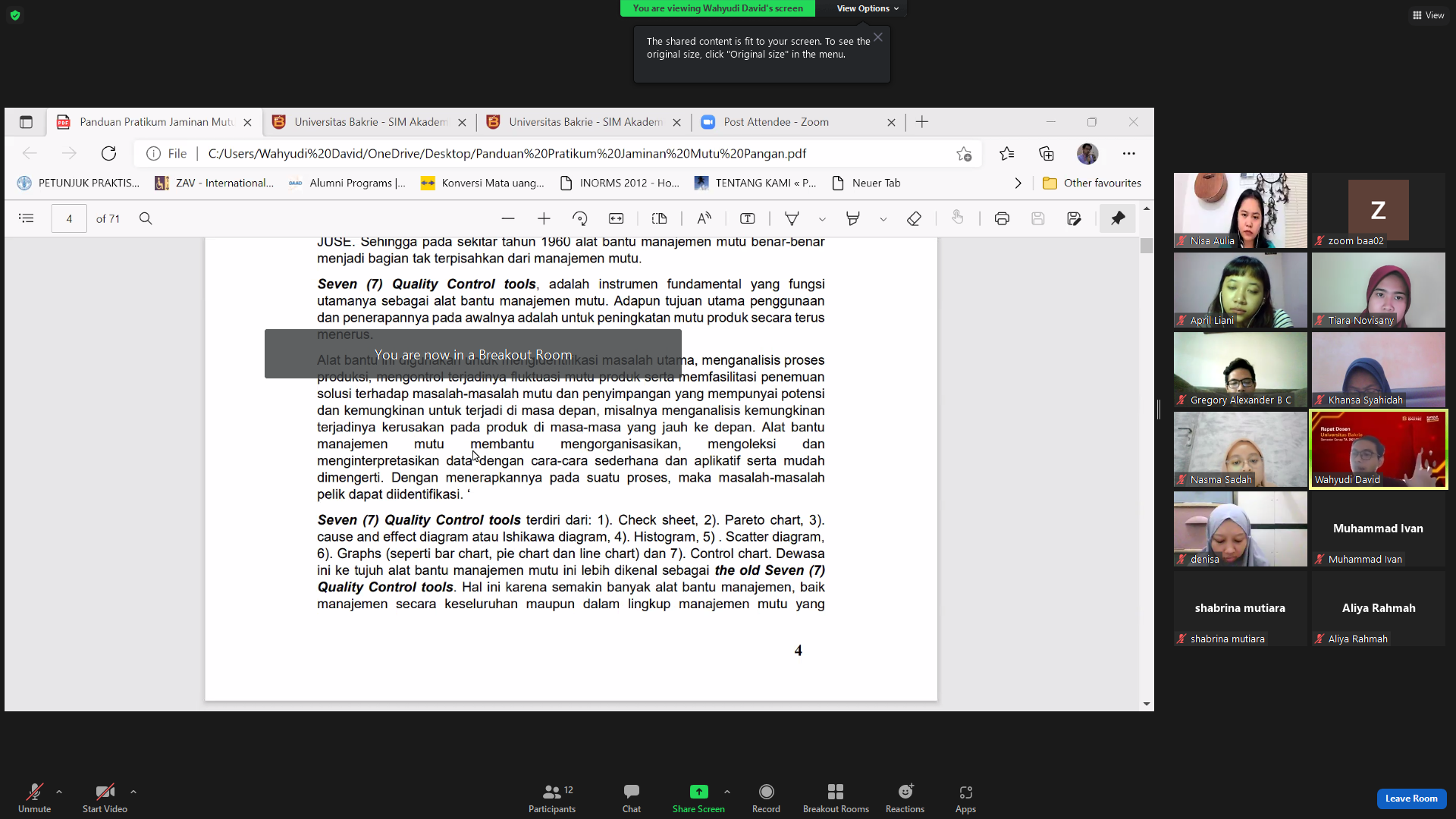The width and height of the screenshot is (1456, 819).
Task: Activate Read aloud in PDF toolbar
Action: pyautogui.click(x=704, y=218)
